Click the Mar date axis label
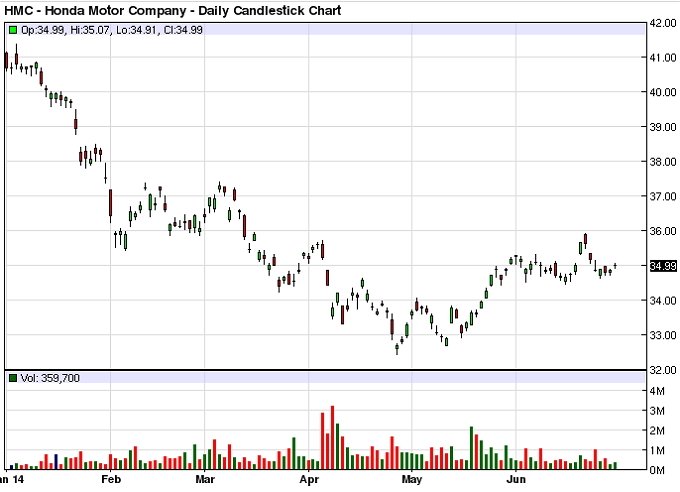The image size is (680, 492). click(205, 479)
